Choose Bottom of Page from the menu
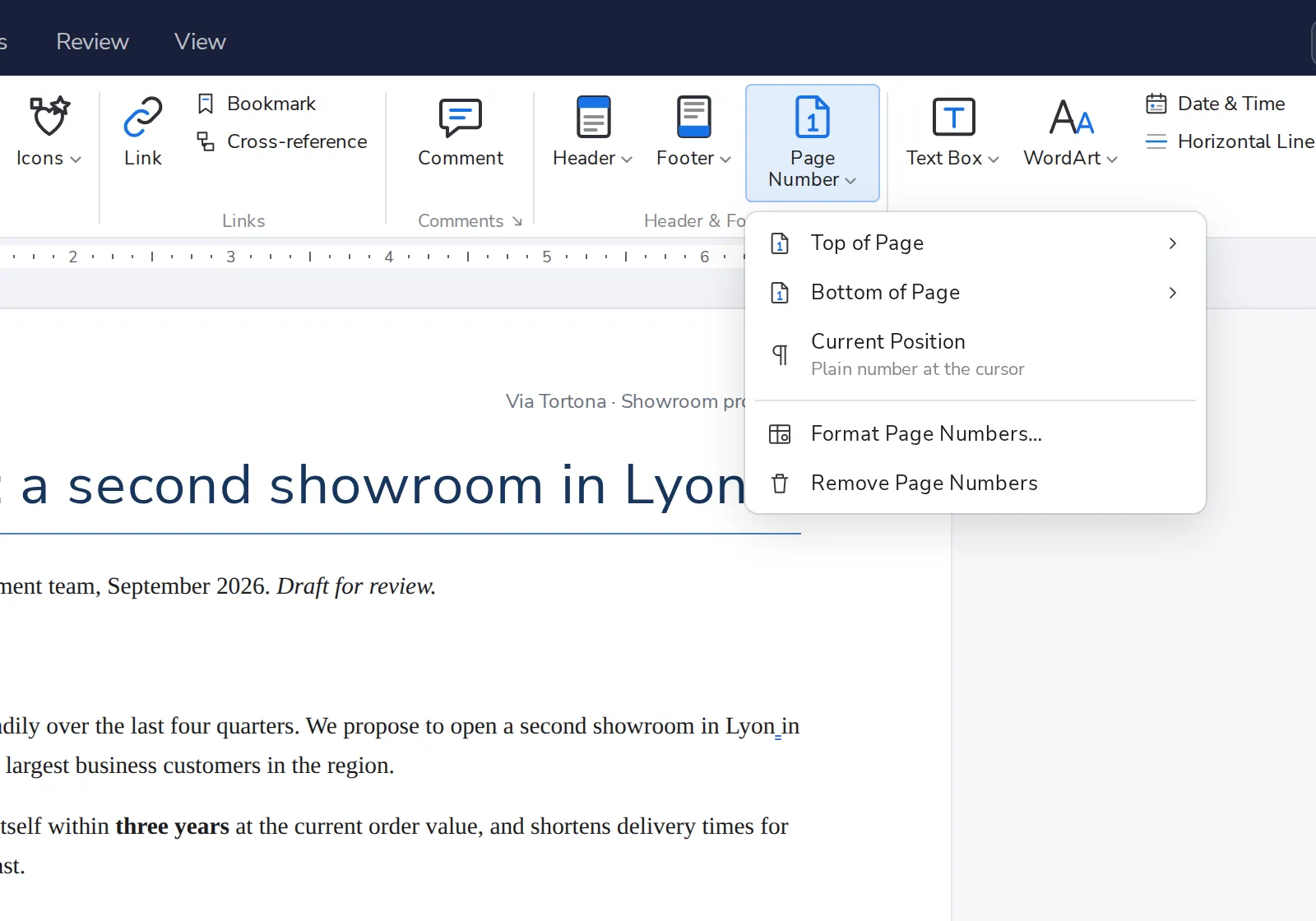Screen dimensions: 1316x921 (975, 293)
